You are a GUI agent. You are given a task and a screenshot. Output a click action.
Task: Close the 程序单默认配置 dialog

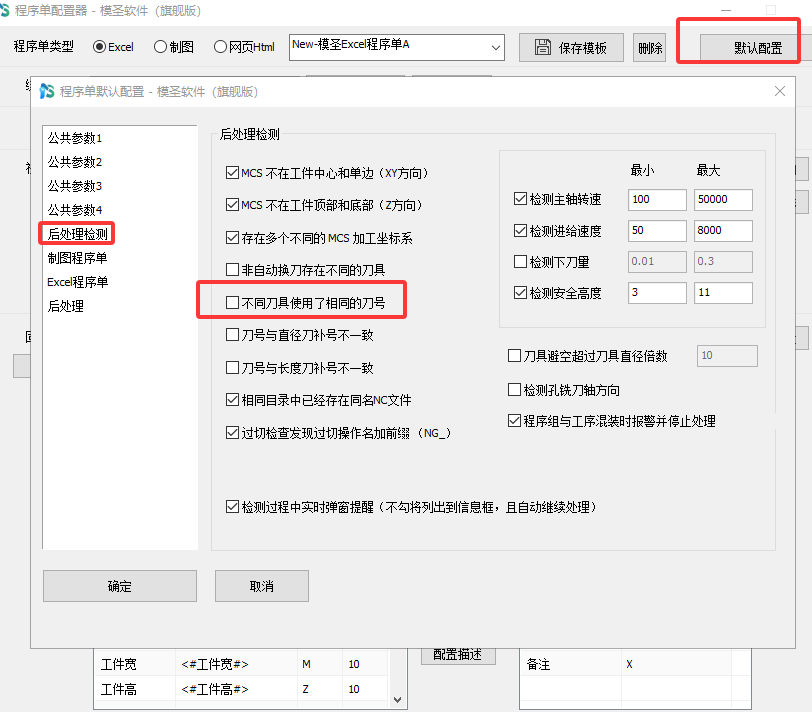tap(779, 91)
